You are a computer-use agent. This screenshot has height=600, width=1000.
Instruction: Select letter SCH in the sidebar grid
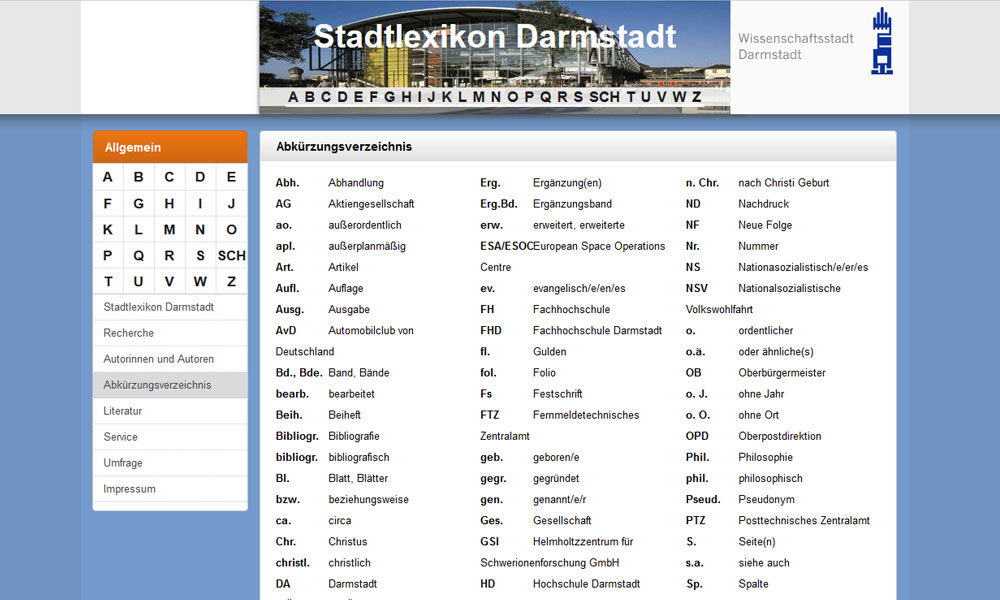tap(231, 255)
